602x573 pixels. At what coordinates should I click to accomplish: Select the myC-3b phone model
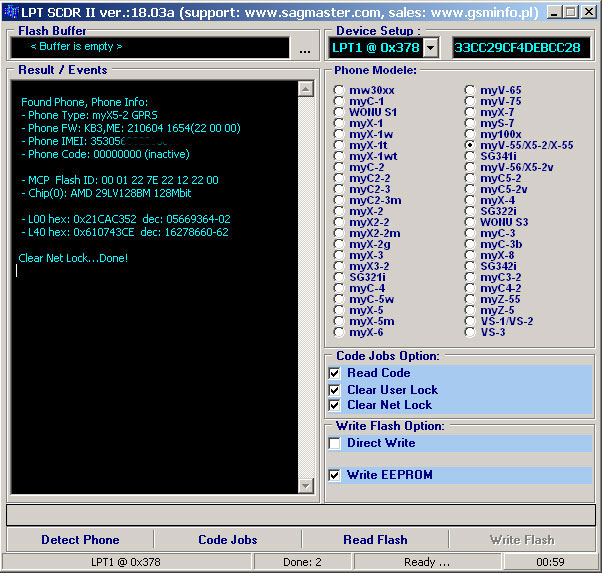click(x=470, y=244)
